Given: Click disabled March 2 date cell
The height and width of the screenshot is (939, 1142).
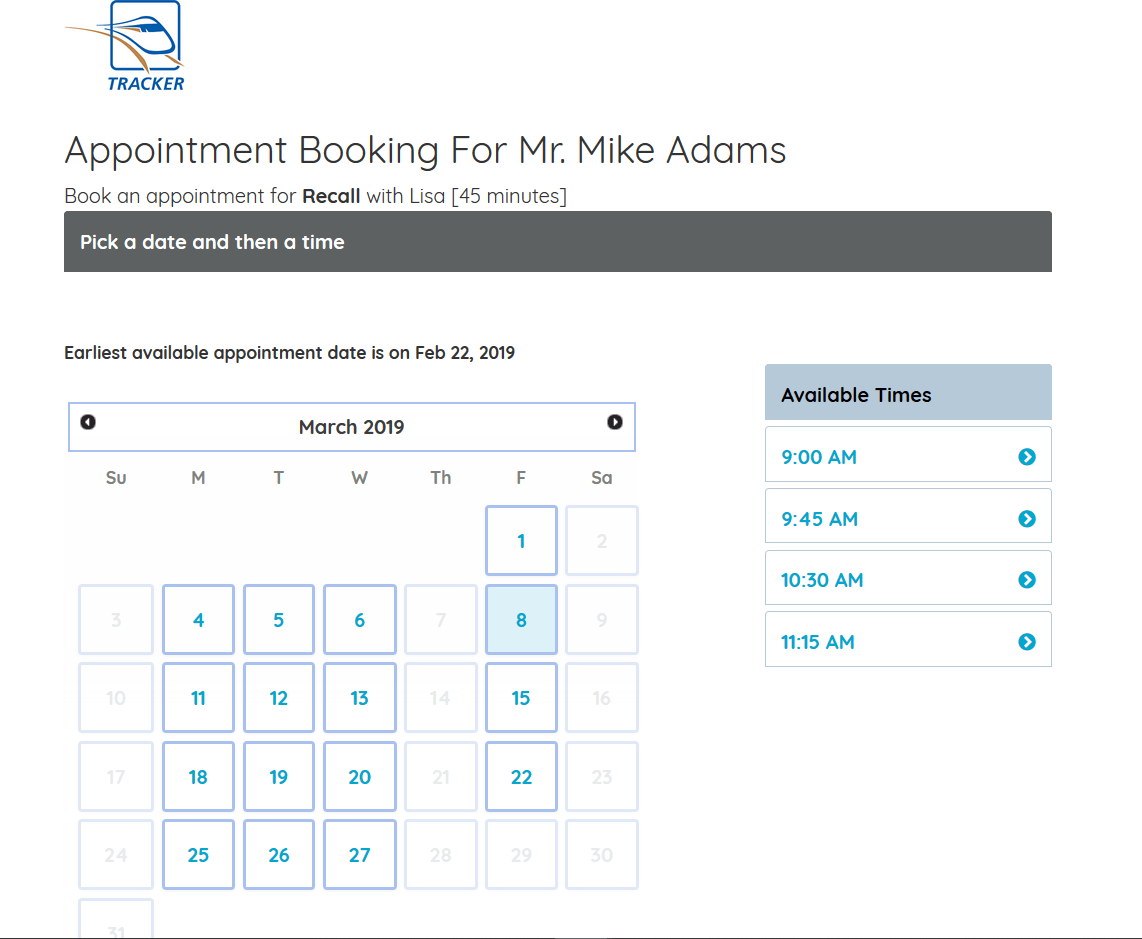Looking at the screenshot, I should coord(602,541).
